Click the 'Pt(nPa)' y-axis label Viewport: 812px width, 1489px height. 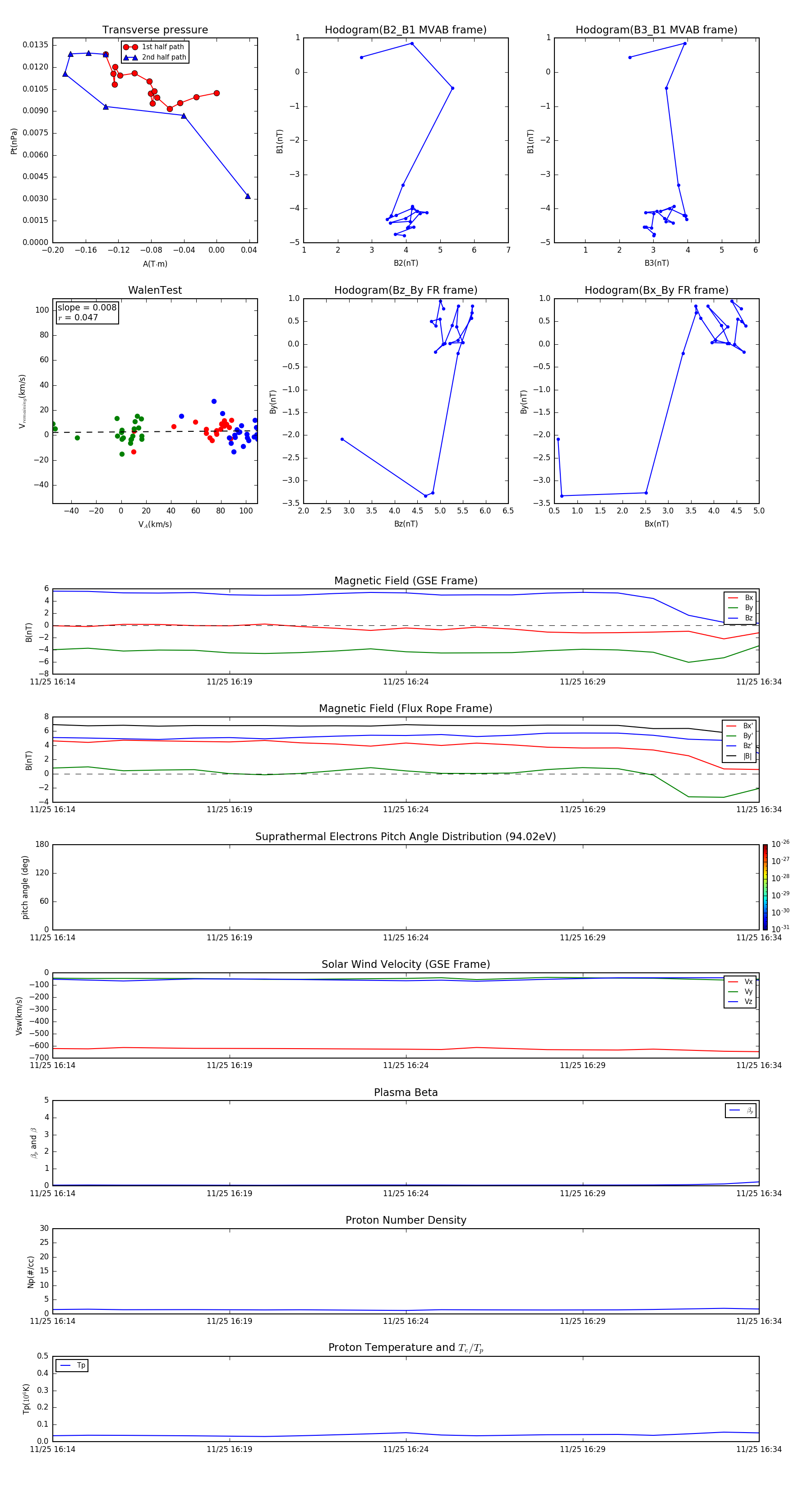[x=14, y=141]
